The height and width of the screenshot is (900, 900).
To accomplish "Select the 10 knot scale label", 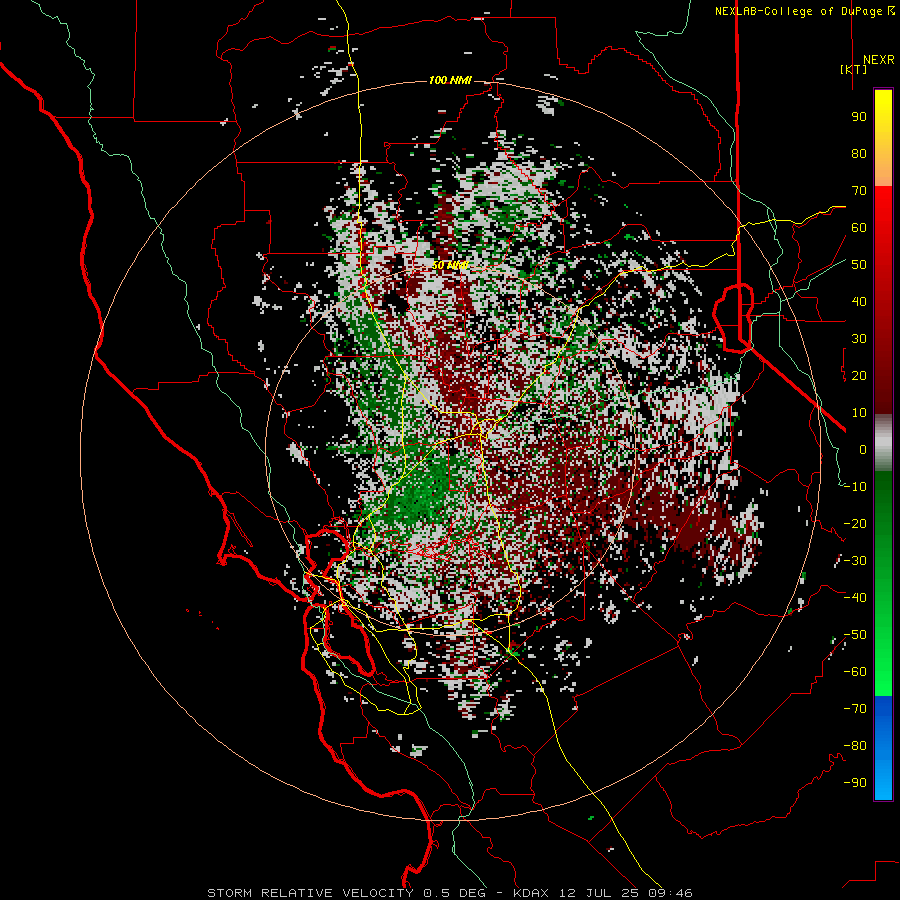I will point(859,413).
